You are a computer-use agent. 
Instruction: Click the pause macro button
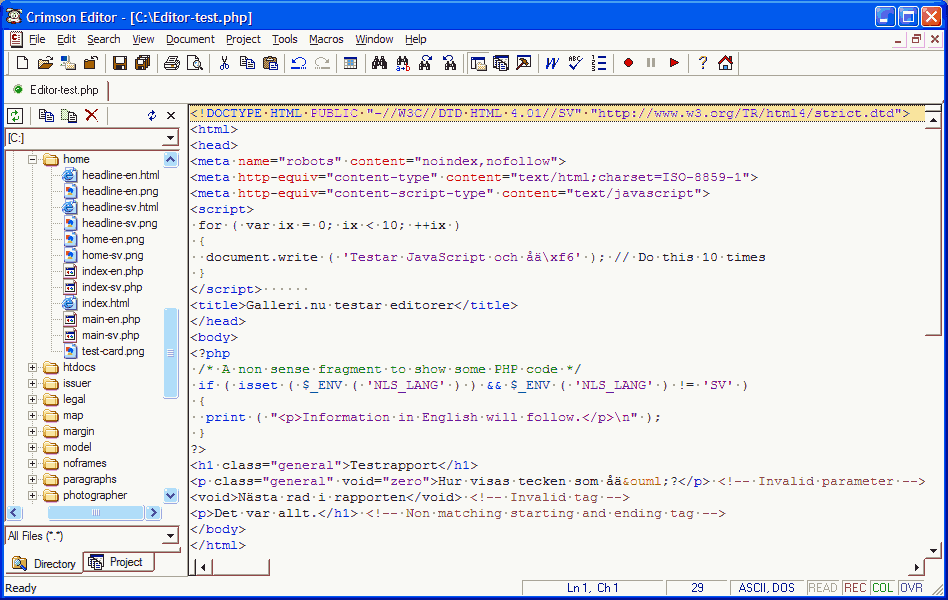click(x=651, y=63)
